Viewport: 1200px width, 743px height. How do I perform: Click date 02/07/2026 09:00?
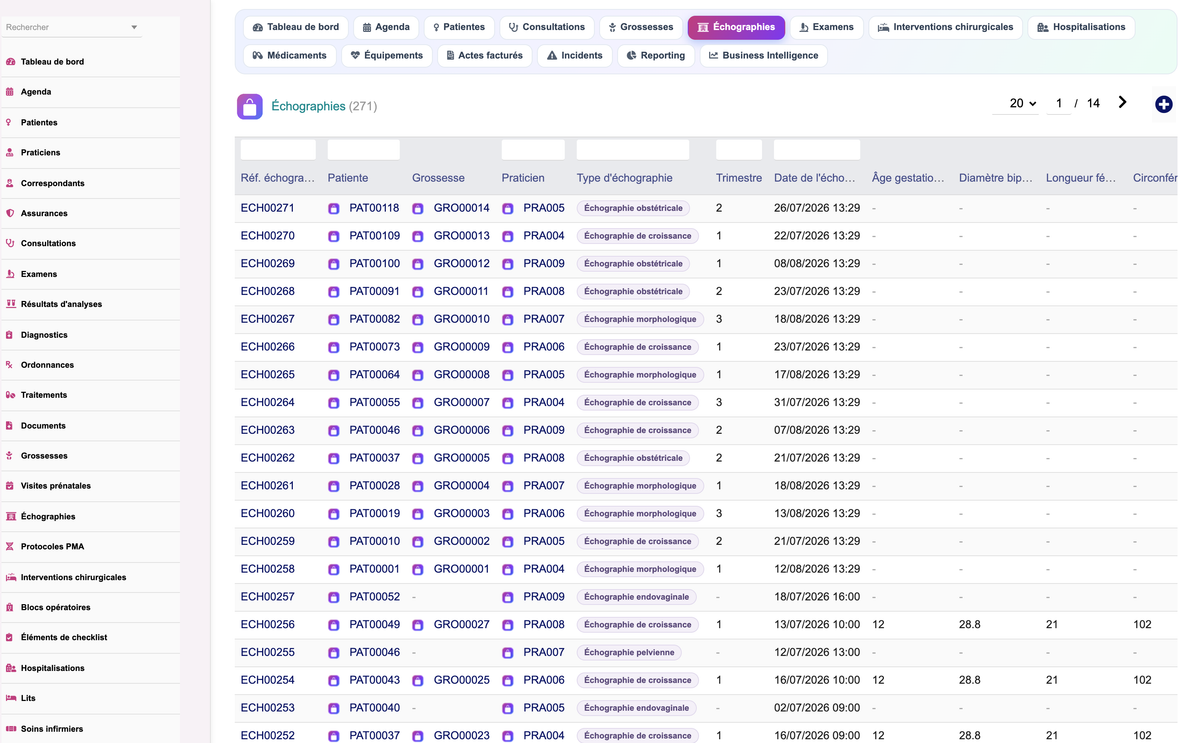point(817,708)
